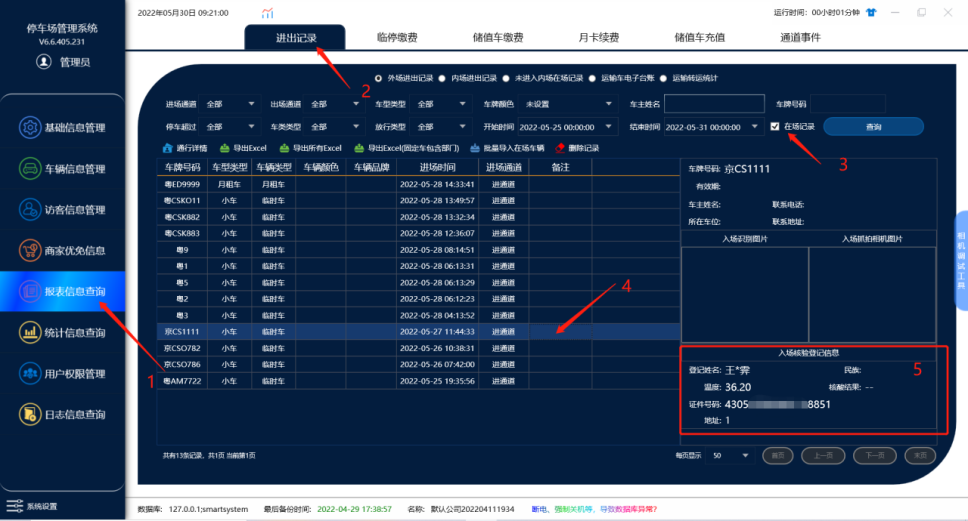Click the 车牌号码 column header
Screen dimensions: 968x521
(x=182, y=167)
